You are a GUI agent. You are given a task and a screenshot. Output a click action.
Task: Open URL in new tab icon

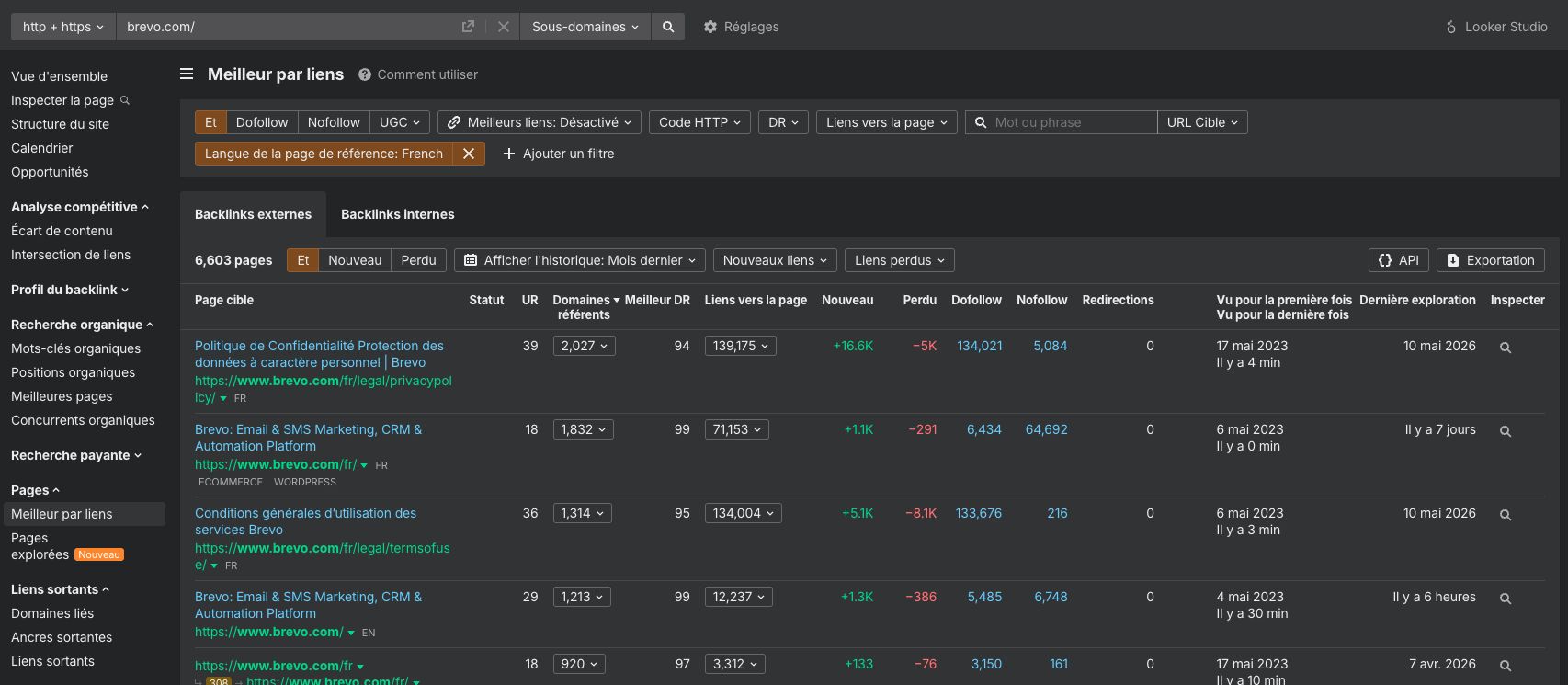click(468, 27)
